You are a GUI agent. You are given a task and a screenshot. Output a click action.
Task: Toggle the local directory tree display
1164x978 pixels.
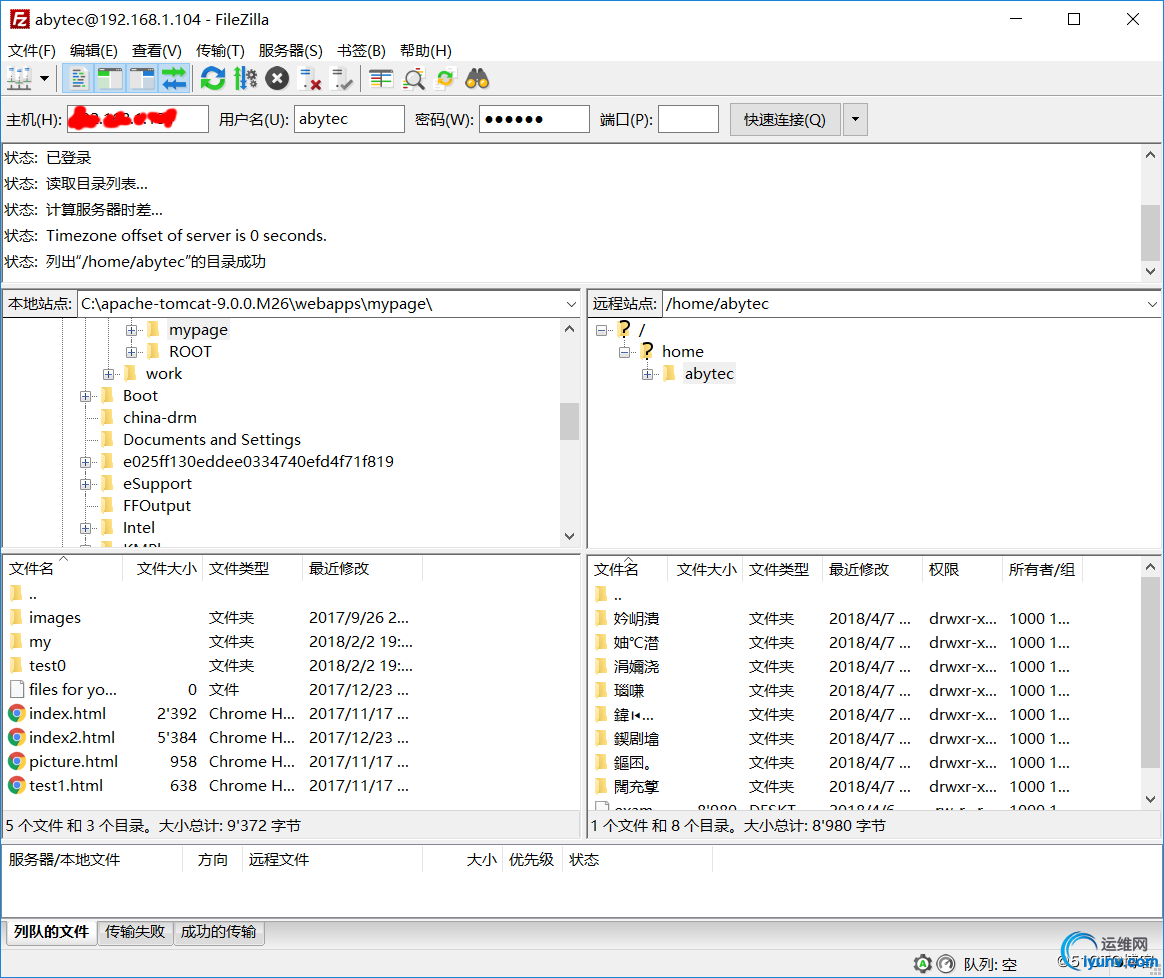[109, 79]
